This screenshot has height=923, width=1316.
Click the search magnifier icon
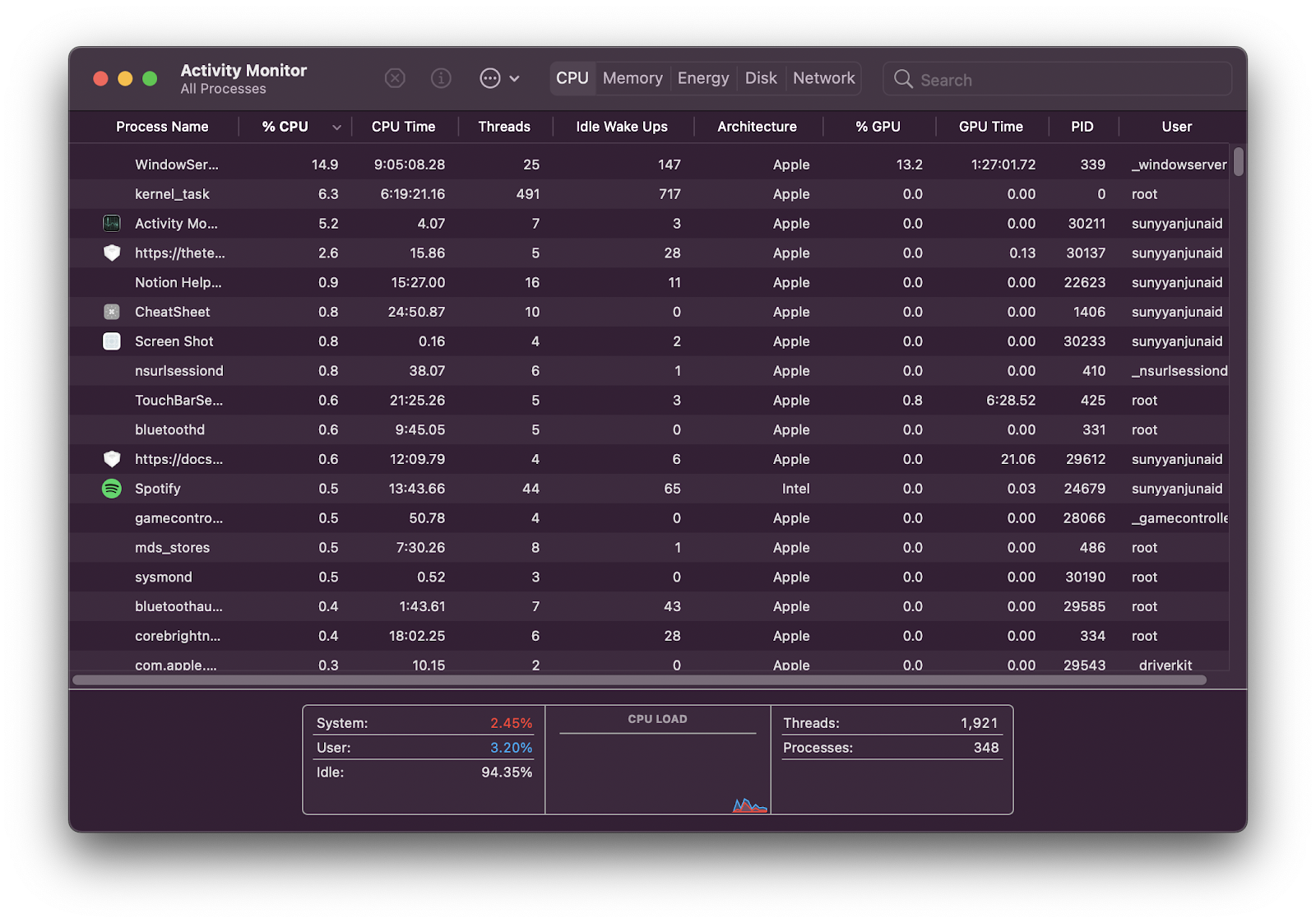[x=903, y=79]
